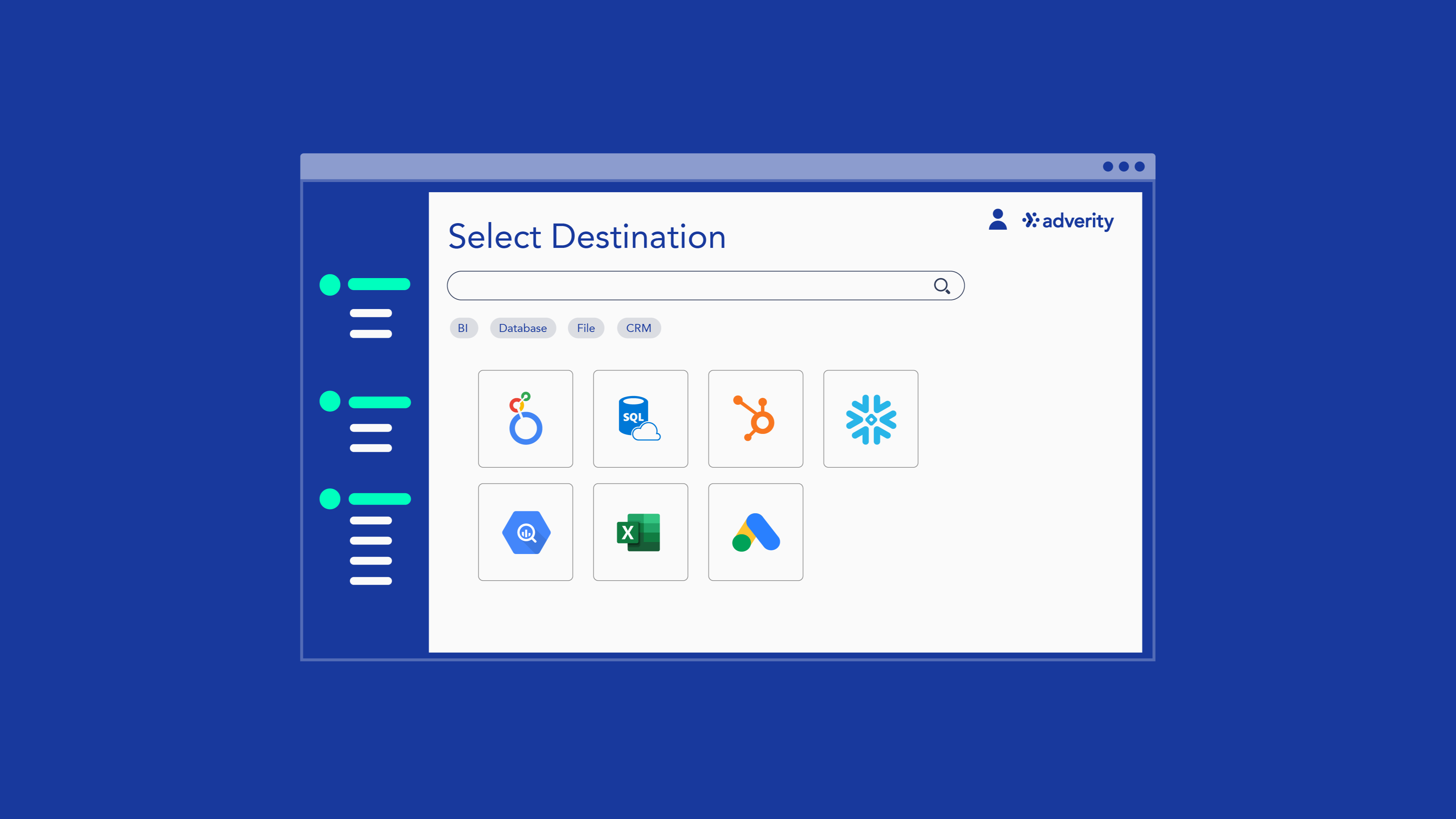
Task: Choose the Azure SQL Database destination
Action: pos(640,418)
